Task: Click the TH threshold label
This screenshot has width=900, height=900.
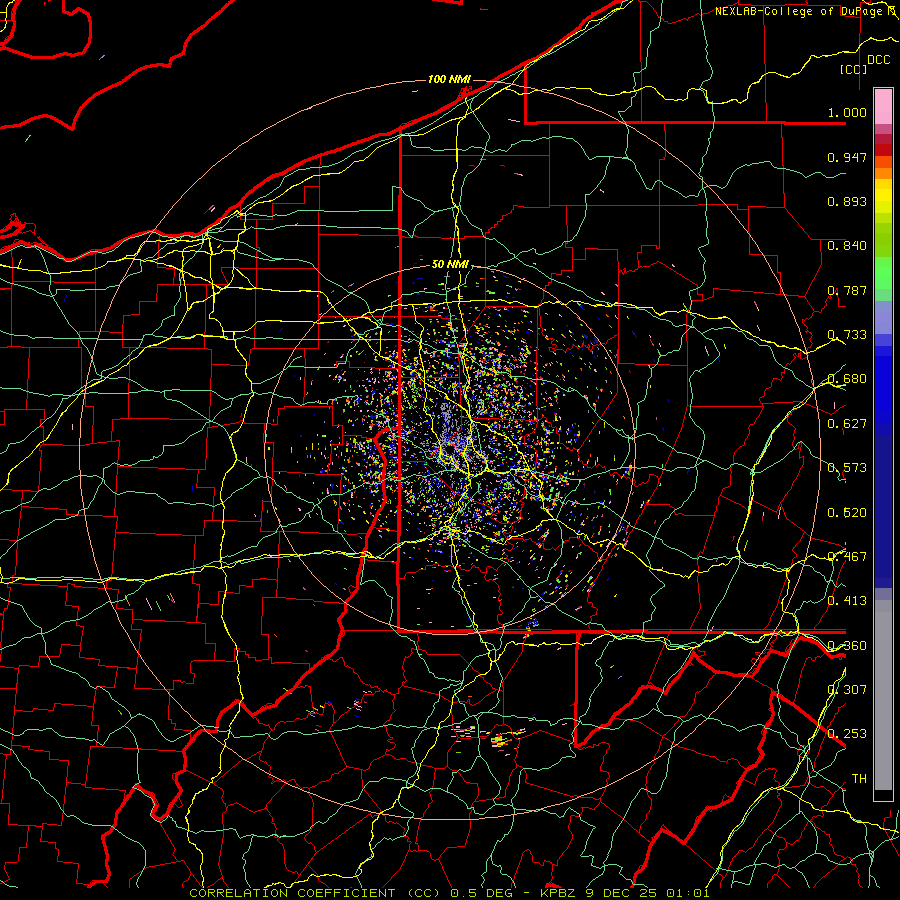Action: coord(859,779)
